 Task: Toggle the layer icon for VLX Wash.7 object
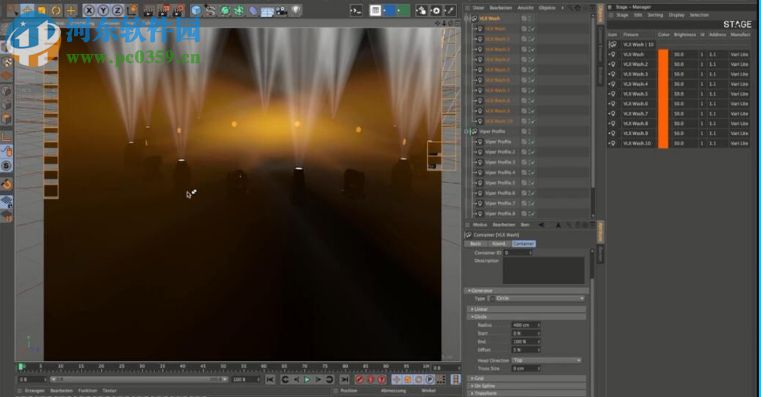coord(524,90)
